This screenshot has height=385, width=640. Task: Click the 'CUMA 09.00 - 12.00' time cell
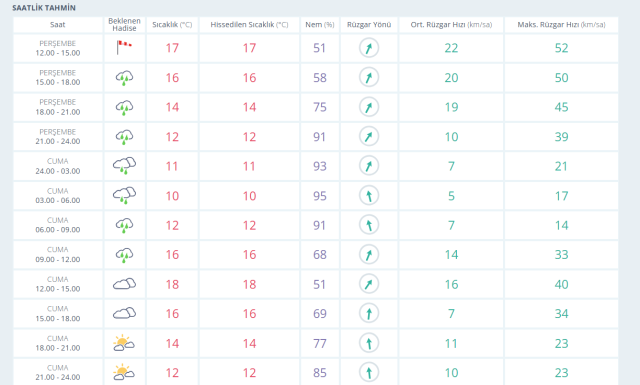[58, 255]
